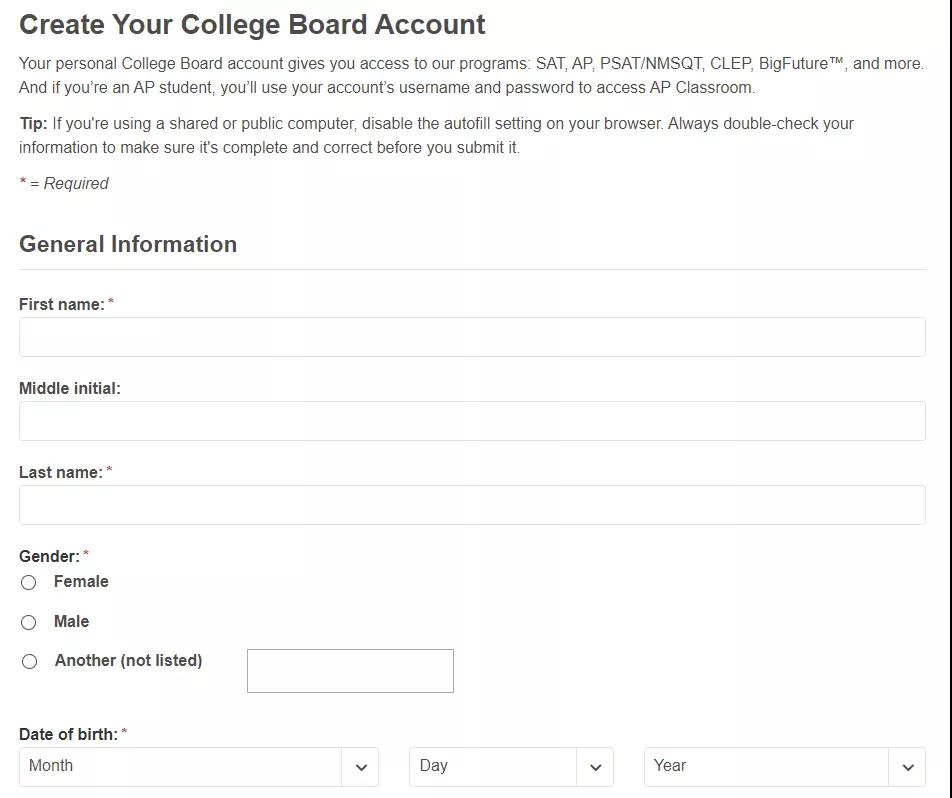Choose the Male radio button
Image resolution: width=952 pixels, height=798 pixels.
point(29,622)
